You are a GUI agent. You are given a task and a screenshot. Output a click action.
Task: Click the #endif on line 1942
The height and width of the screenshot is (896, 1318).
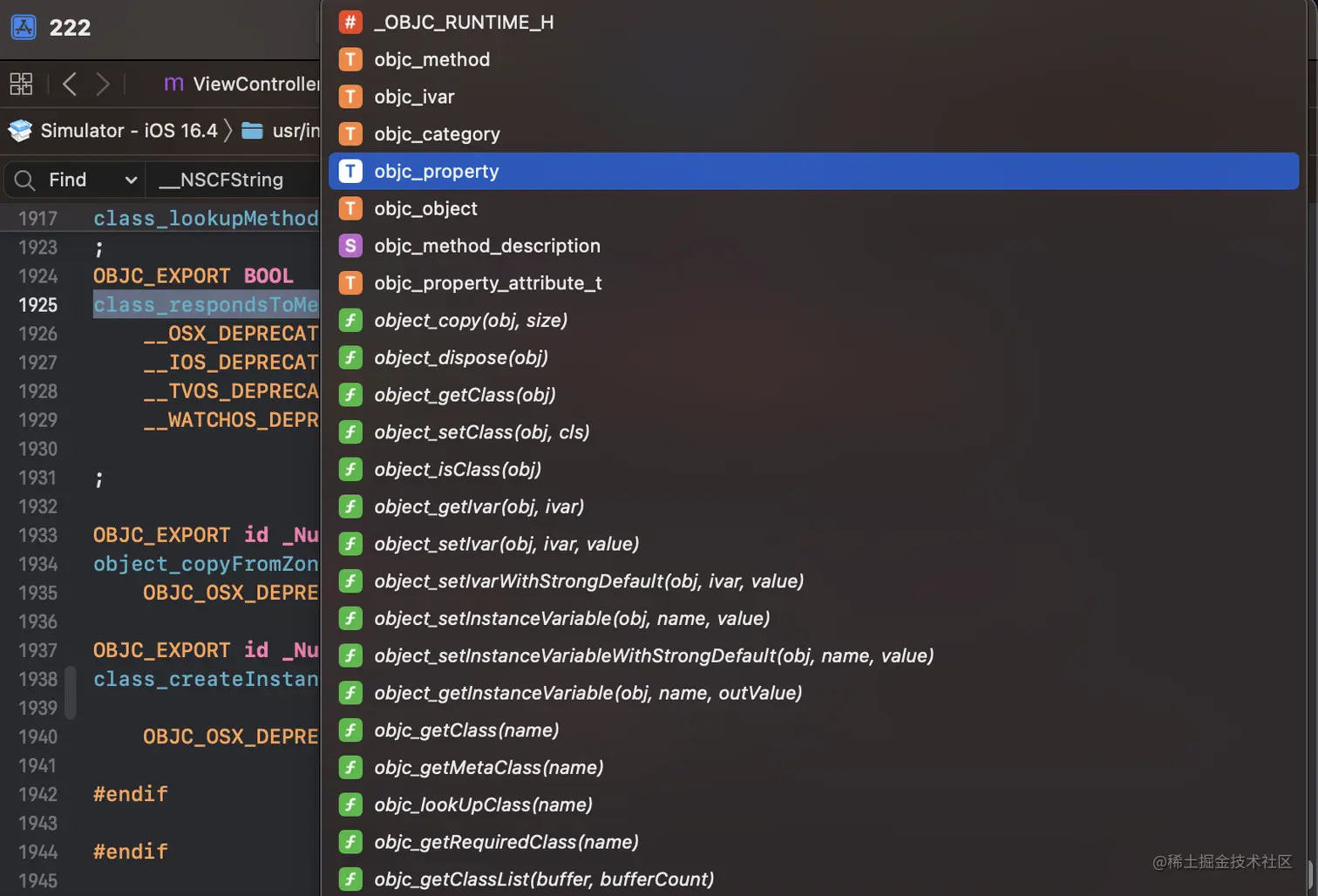131,794
